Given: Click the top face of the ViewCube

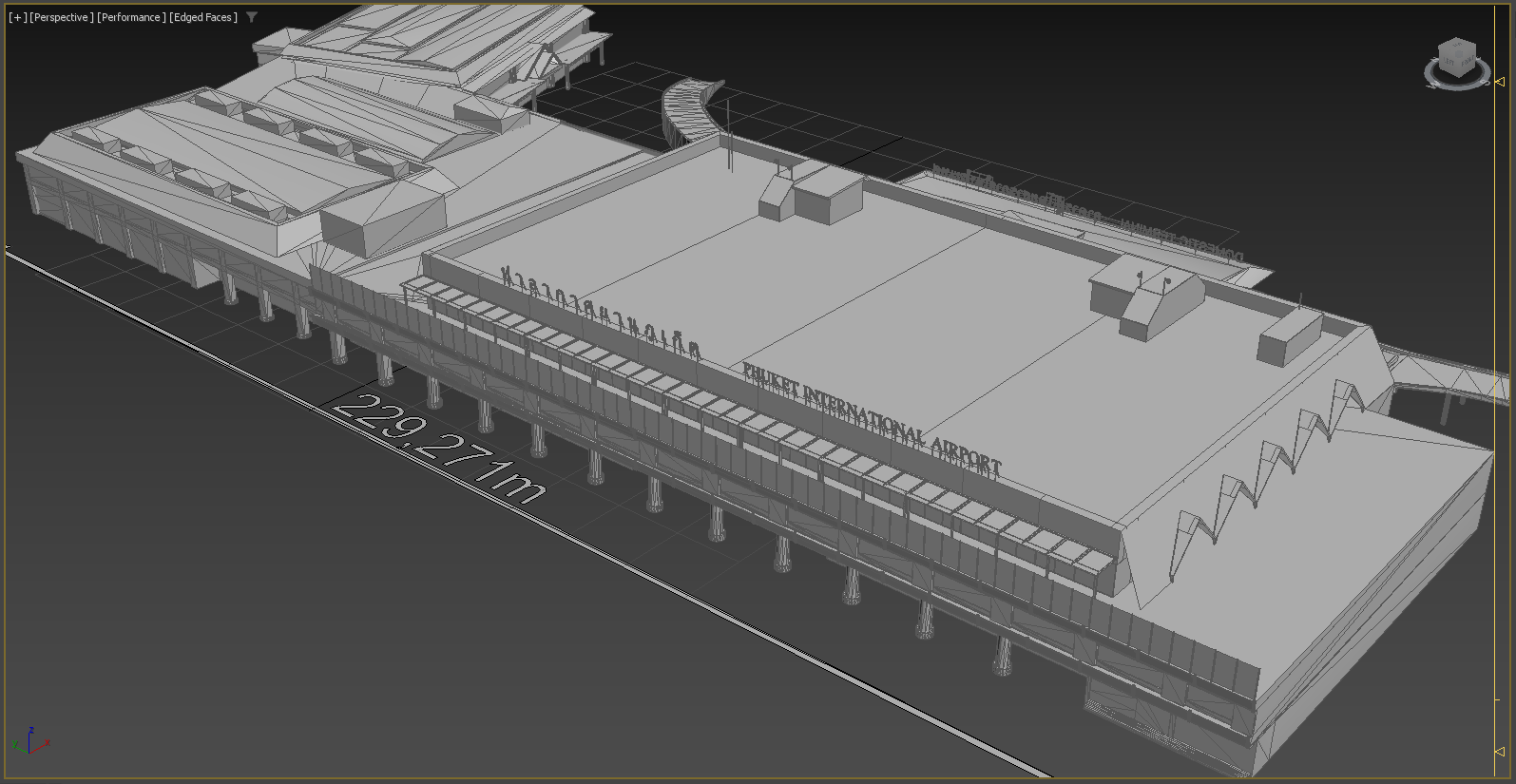Looking at the screenshot, I should coord(1457,48).
